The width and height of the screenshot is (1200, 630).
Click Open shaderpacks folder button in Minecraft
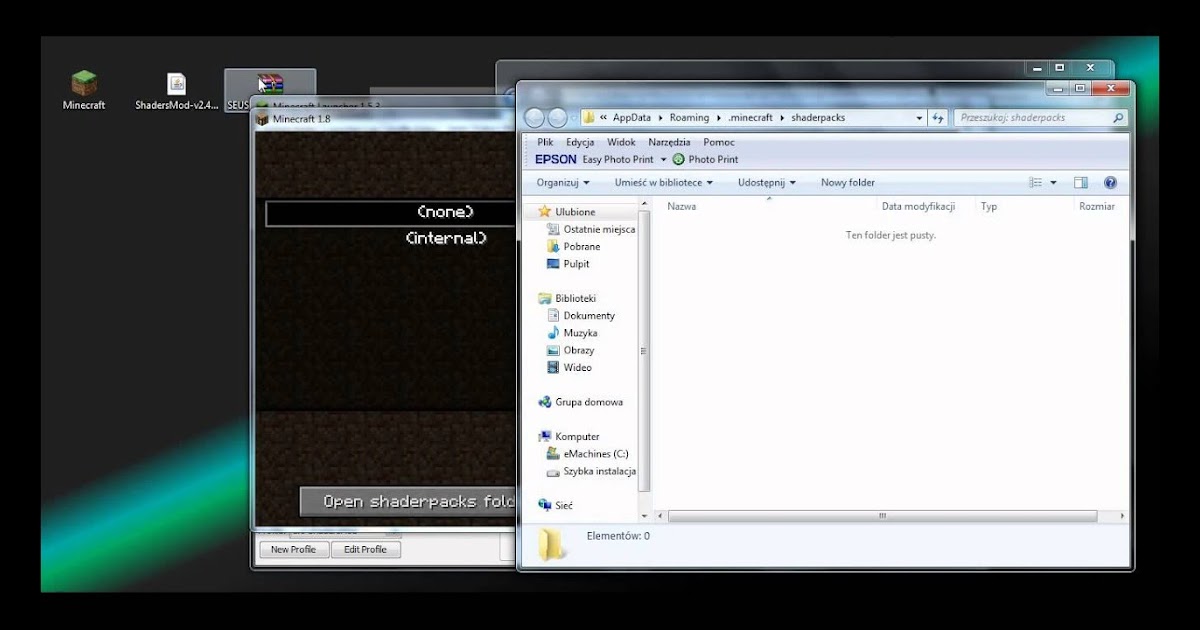tap(408, 501)
